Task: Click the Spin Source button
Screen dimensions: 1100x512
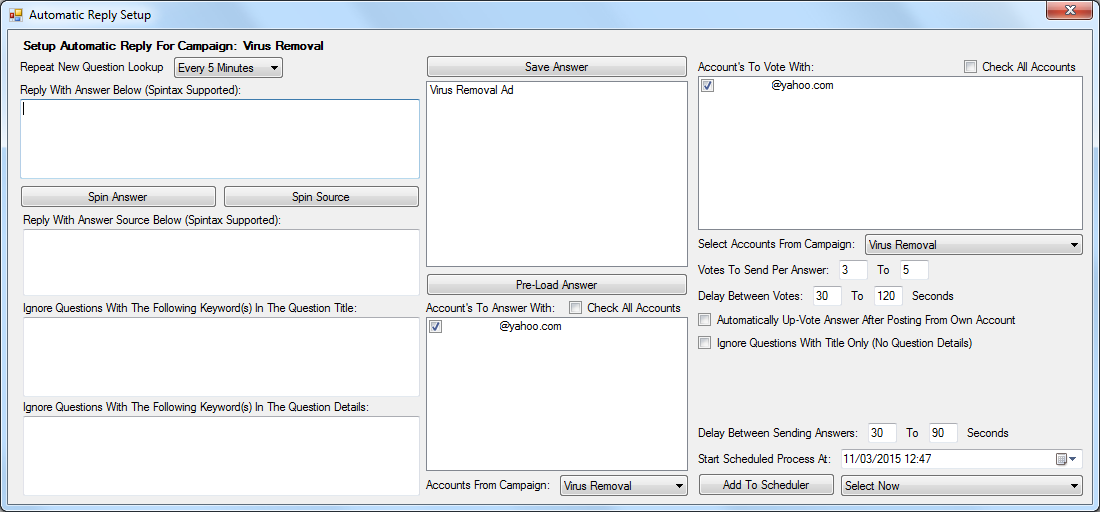Action: (321, 197)
